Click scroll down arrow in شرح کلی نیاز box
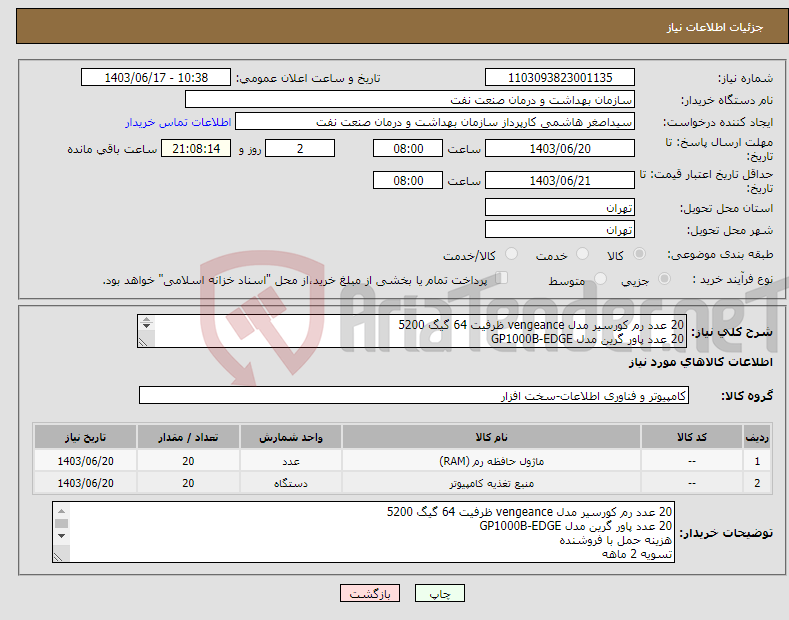The image size is (789, 620). [x=146, y=326]
